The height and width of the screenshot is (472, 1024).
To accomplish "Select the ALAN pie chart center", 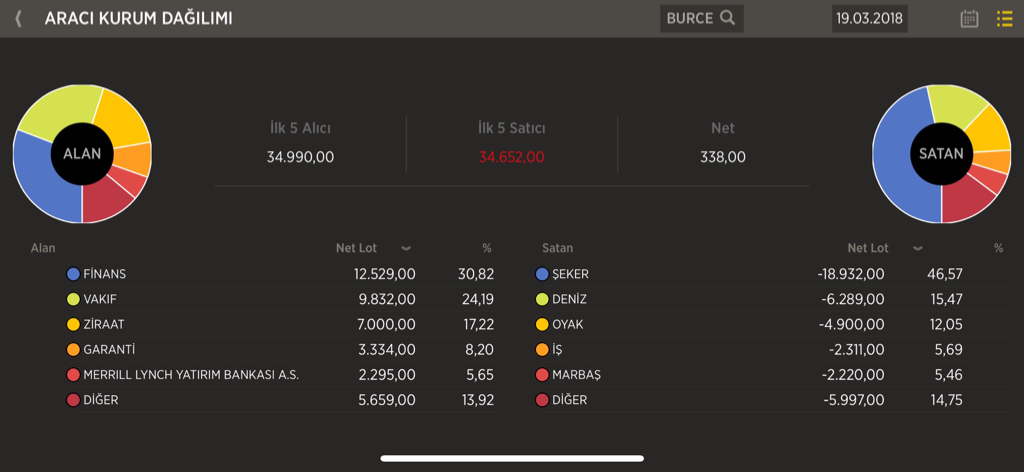I will tap(82, 154).
